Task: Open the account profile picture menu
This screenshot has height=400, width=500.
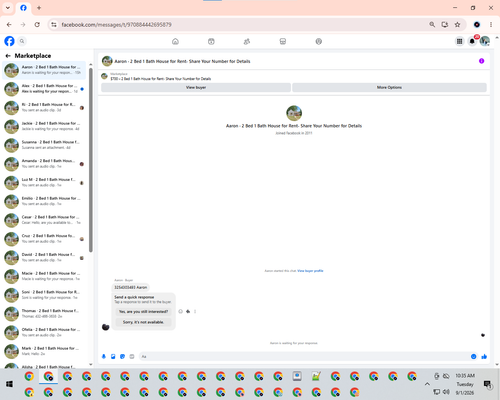Action: coord(485,41)
